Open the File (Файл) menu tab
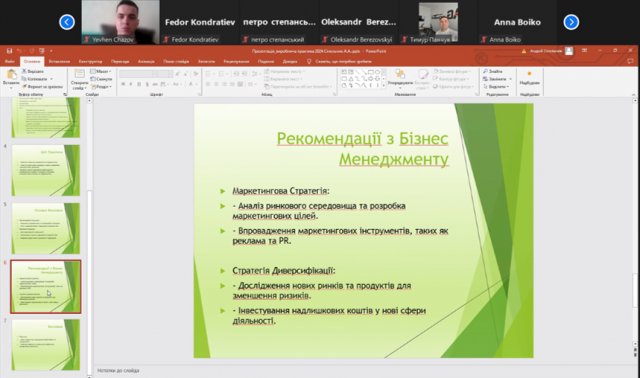The image size is (640, 378). pyautogui.click(x=10, y=62)
